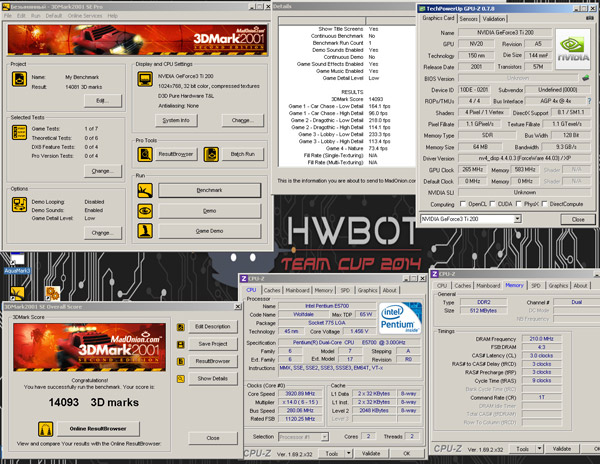Screen dimensions: 600x464
Task: Click the bus interface question mark in GPU-Z
Action: (589, 101)
